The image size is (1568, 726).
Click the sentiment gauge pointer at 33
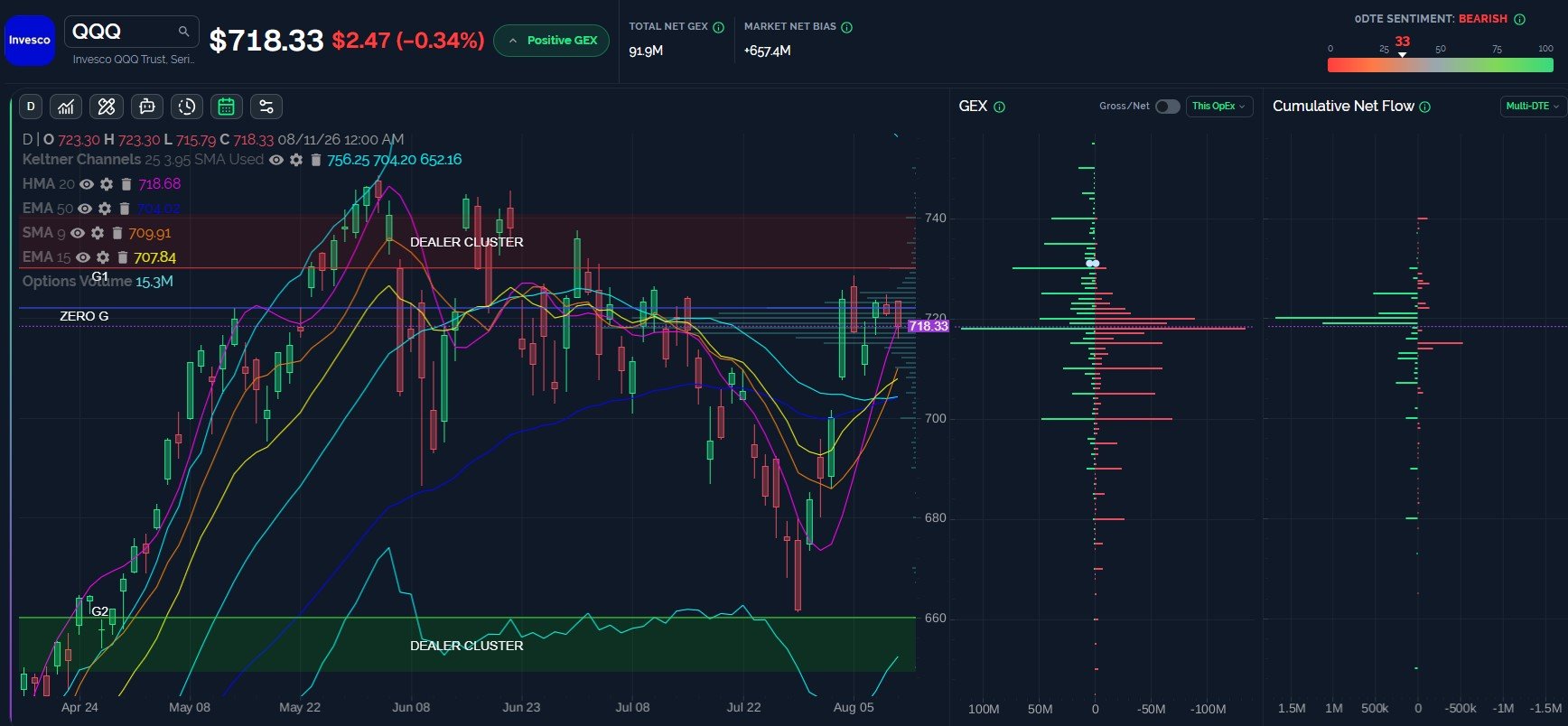tap(1402, 55)
